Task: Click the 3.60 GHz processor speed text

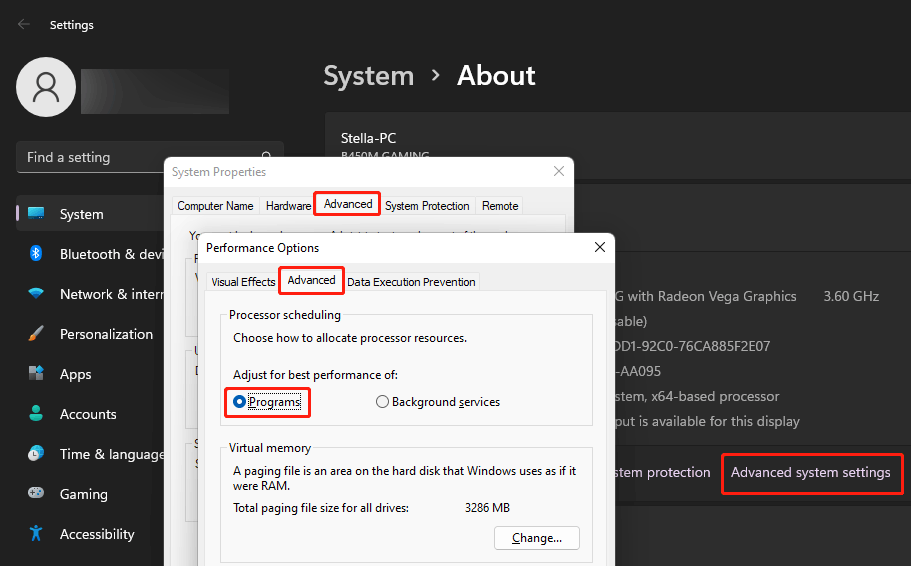Action: pos(851,296)
